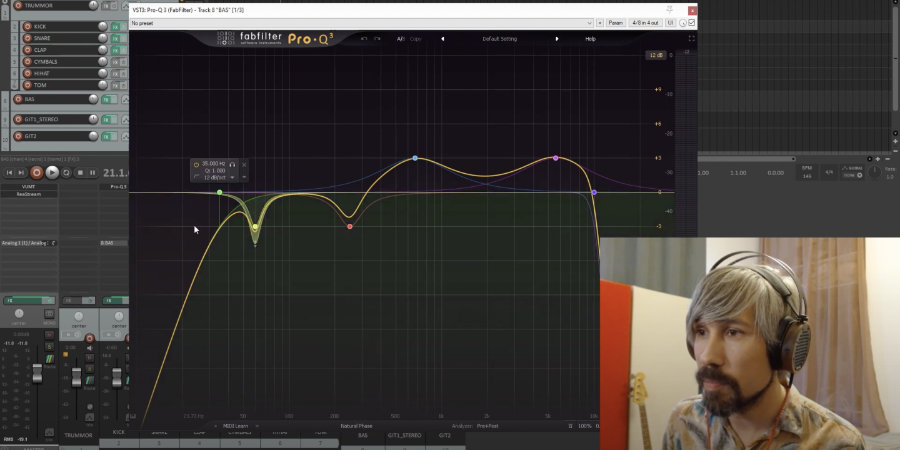Screen dimensions: 900x450
Task: Click the transport Record button
Action: coord(37,172)
